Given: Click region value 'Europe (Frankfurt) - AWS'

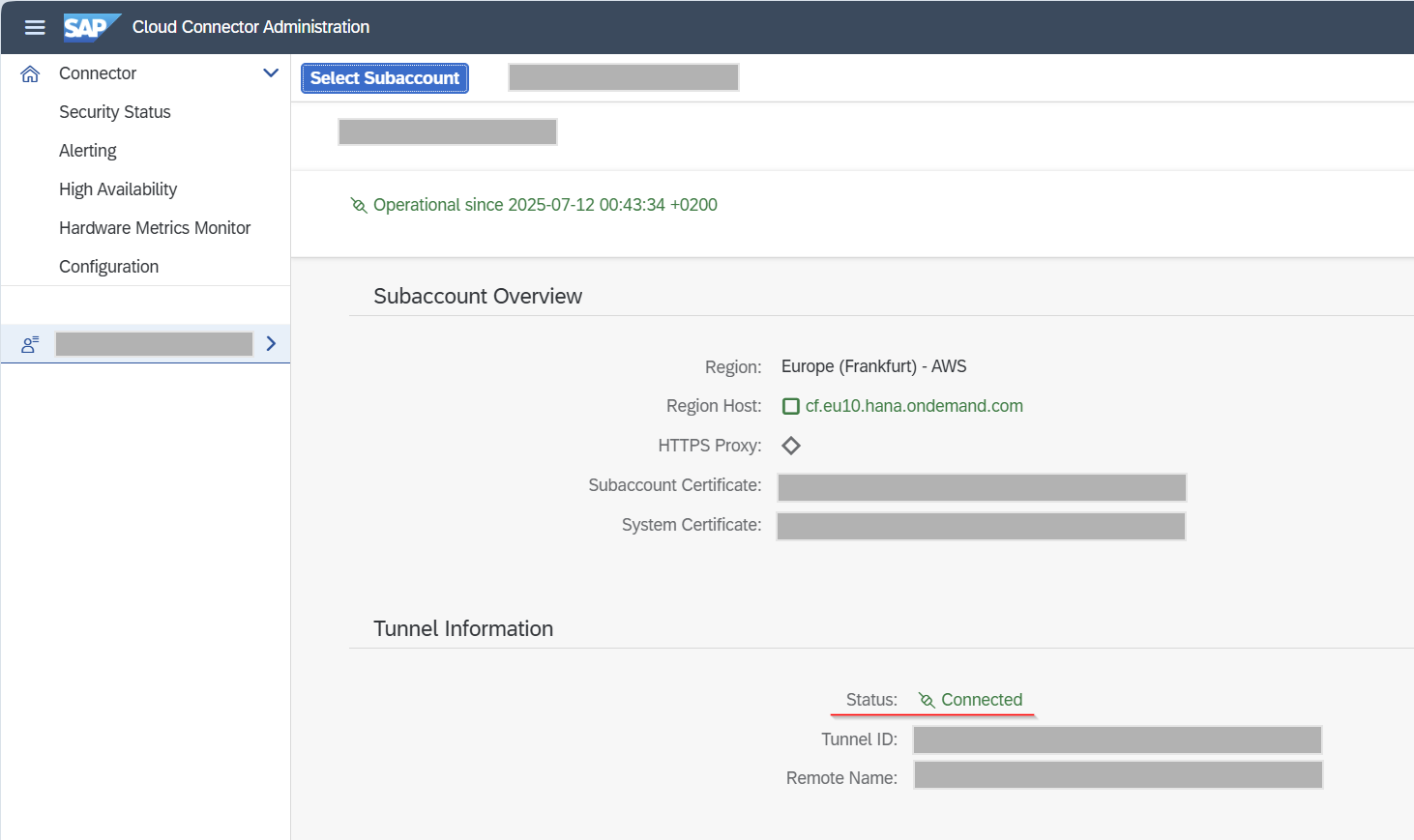Looking at the screenshot, I should (x=874, y=366).
